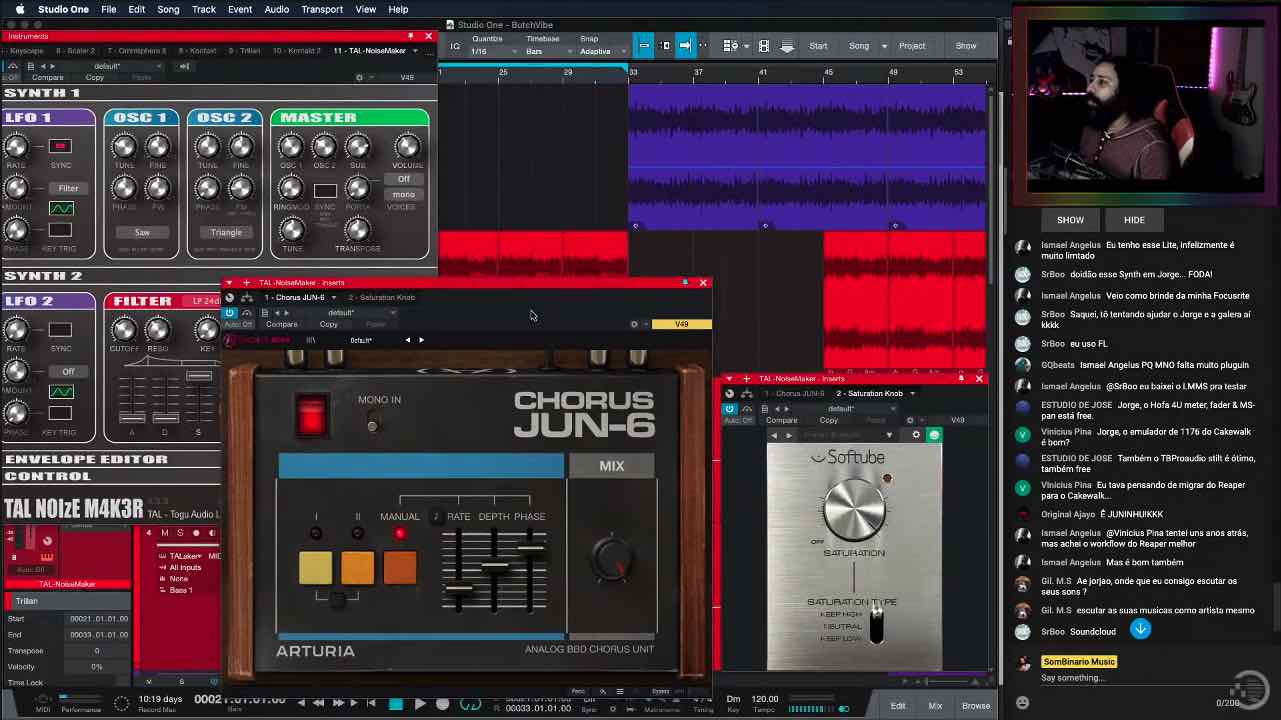This screenshot has height=720, width=1281.
Task: Open the instrument tab list dropdown arrow
Action: pyautogui.click(x=417, y=51)
